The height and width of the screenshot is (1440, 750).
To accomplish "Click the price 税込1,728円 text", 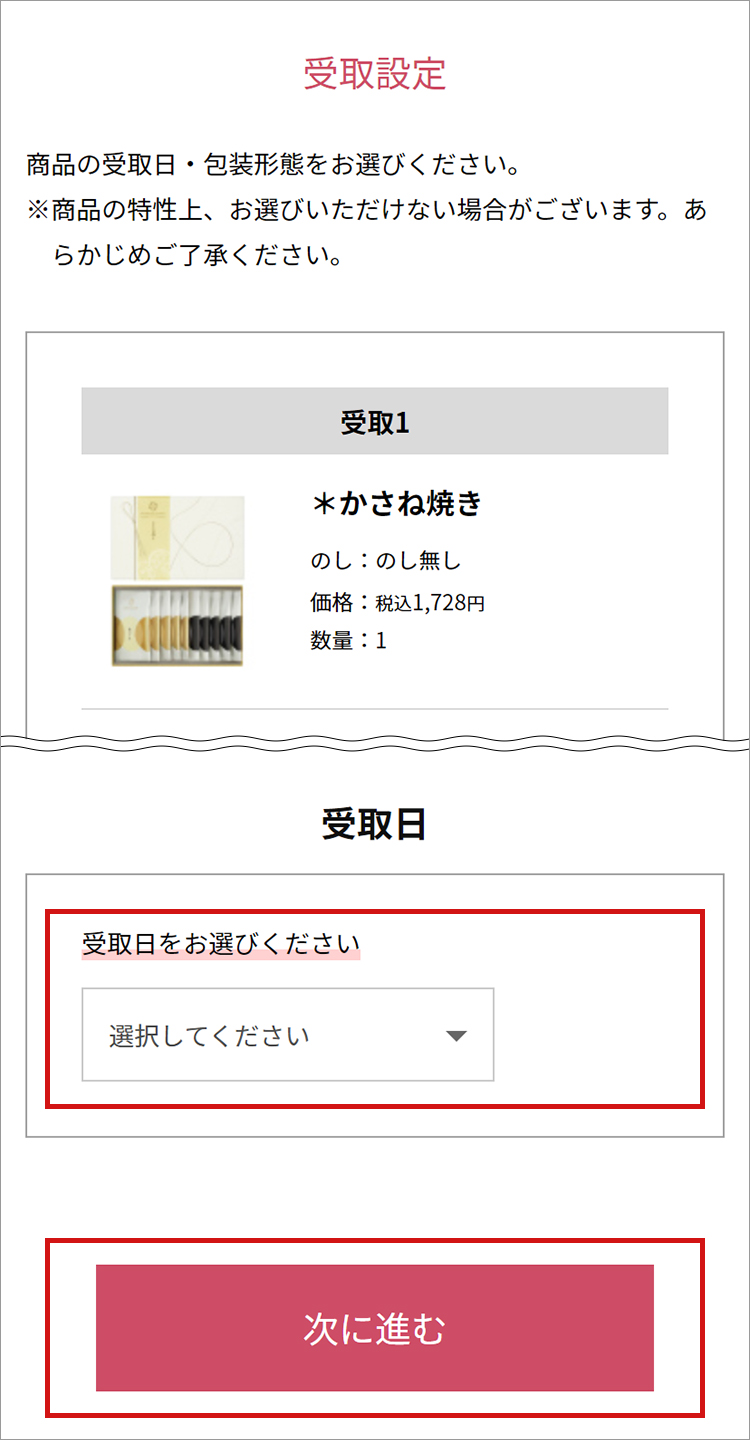I will click(430, 602).
